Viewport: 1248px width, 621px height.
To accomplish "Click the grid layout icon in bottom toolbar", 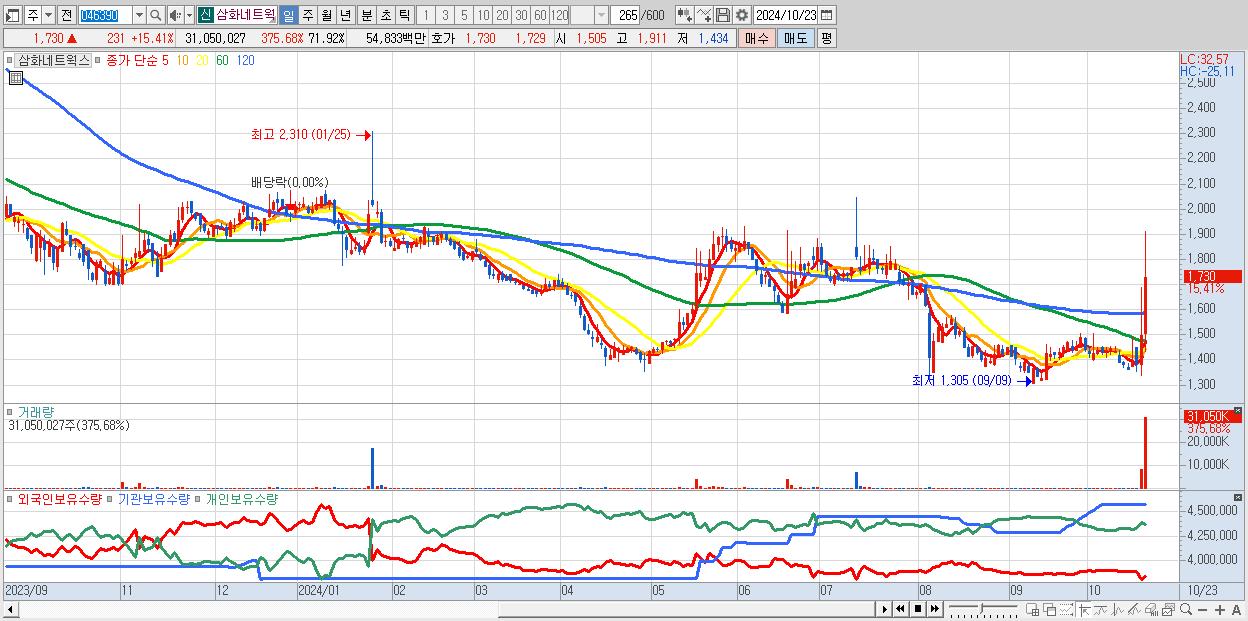I will coord(1032,610).
